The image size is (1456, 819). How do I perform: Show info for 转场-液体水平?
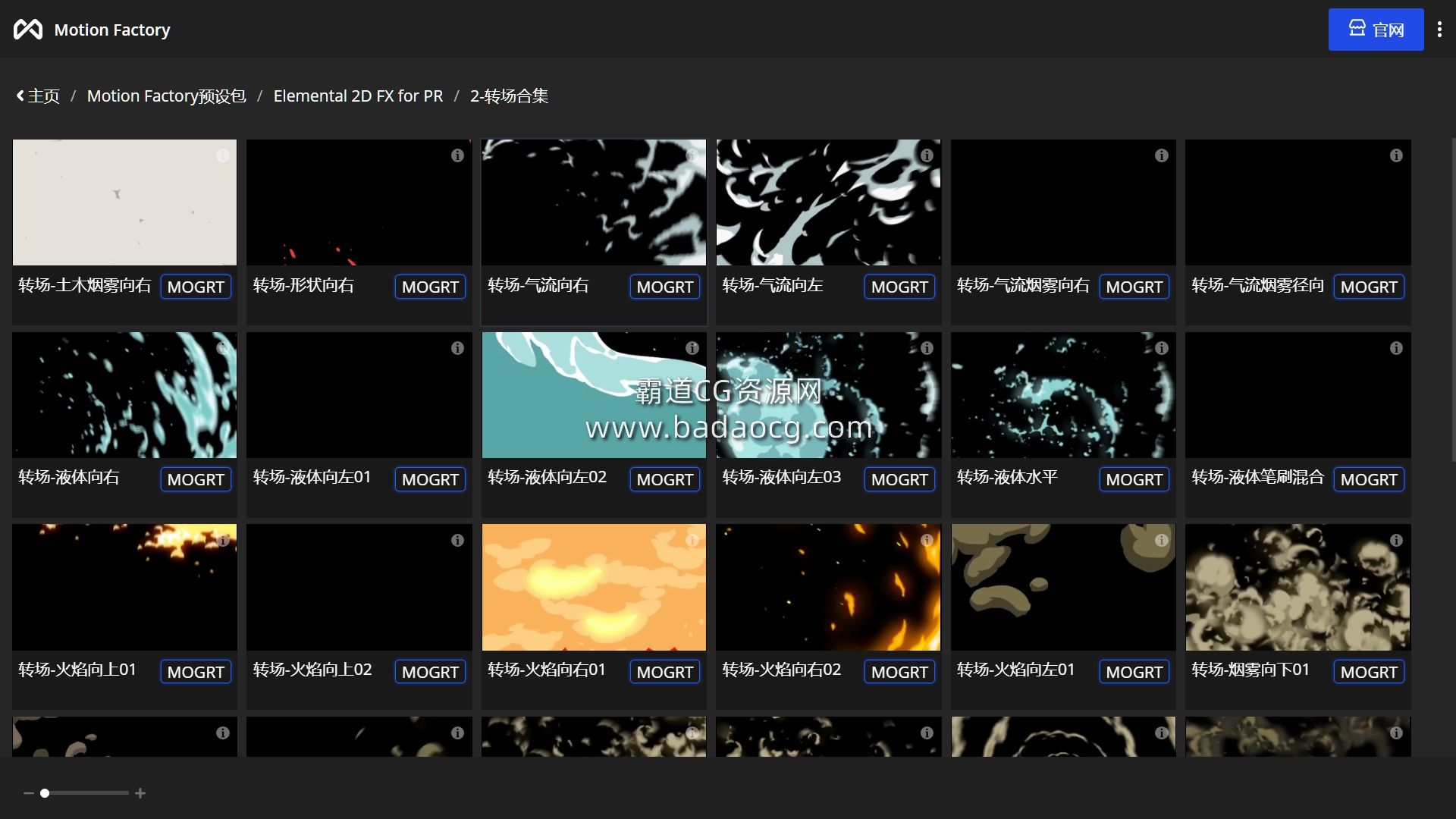[x=1162, y=348]
